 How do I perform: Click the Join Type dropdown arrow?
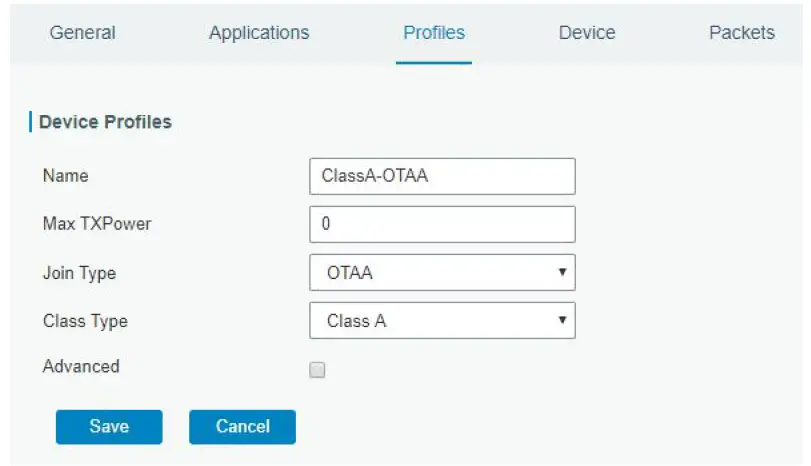point(562,272)
